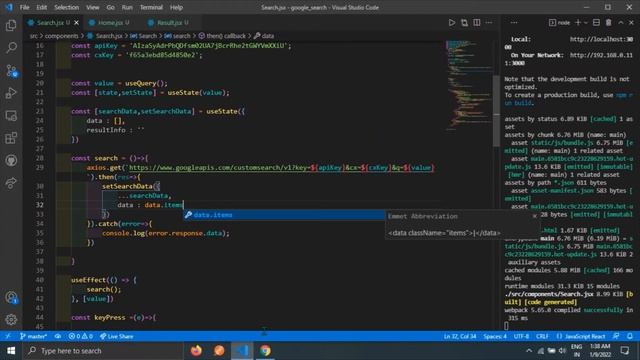
Task: Open the Windows Start menu
Action: (11, 351)
